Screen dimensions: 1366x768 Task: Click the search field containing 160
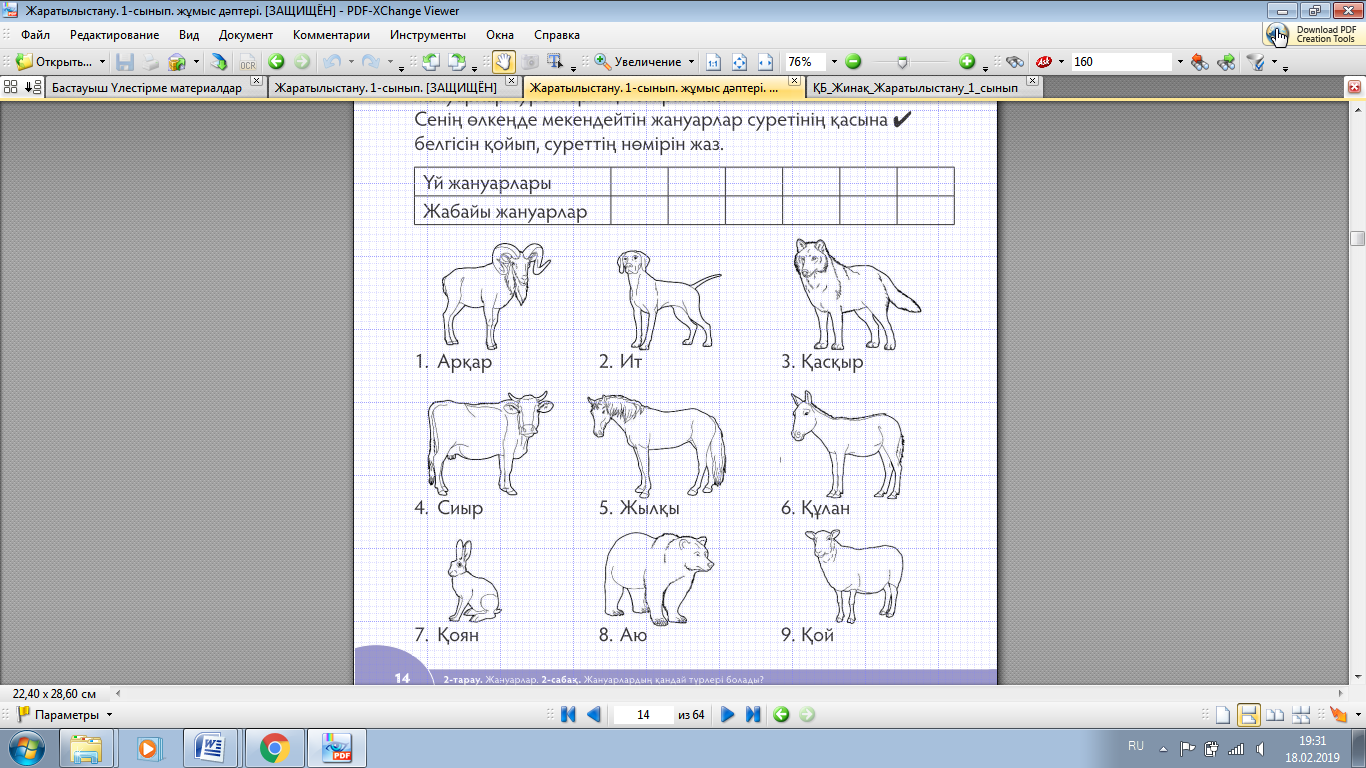pyautogui.click(x=1120, y=62)
